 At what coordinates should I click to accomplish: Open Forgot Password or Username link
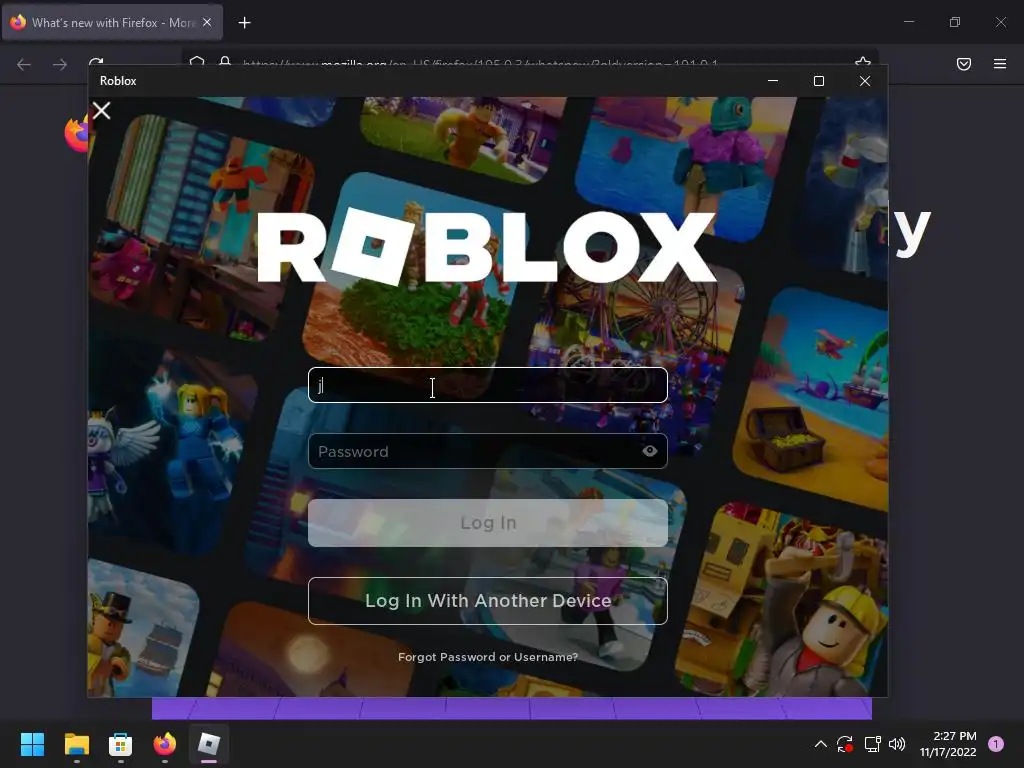pyautogui.click(x=487, y=657)
